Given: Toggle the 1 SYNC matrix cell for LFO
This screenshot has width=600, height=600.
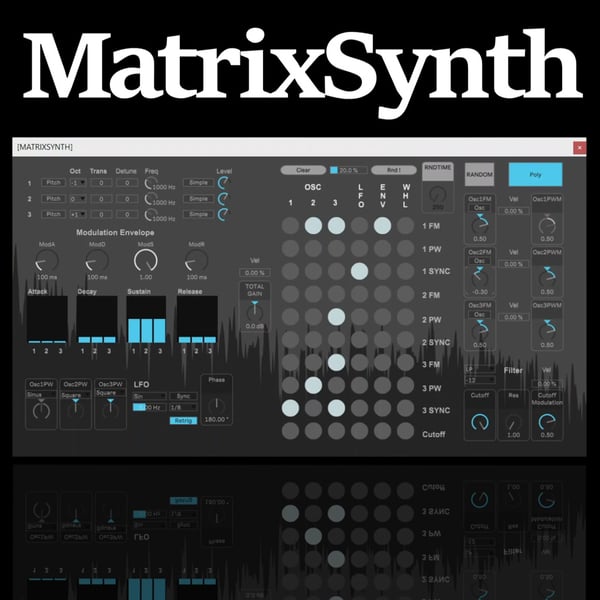Looking at the screenshot, I should click(x=359, y=271).
